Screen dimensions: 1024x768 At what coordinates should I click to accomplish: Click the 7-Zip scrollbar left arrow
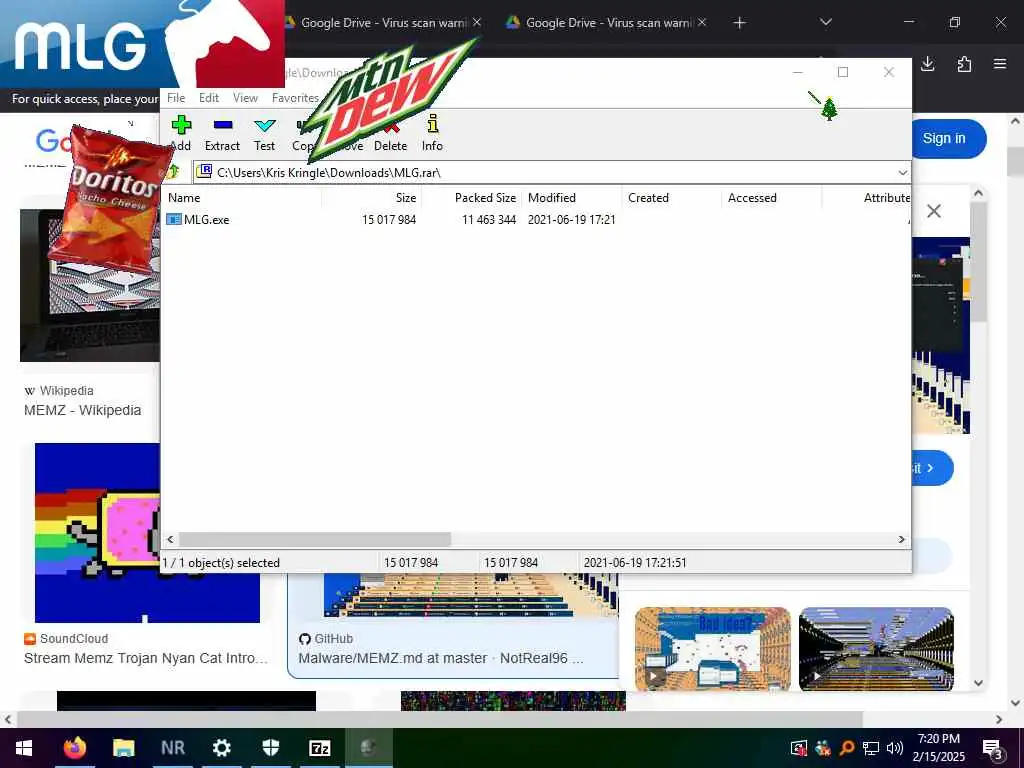[x=170, y=539]
